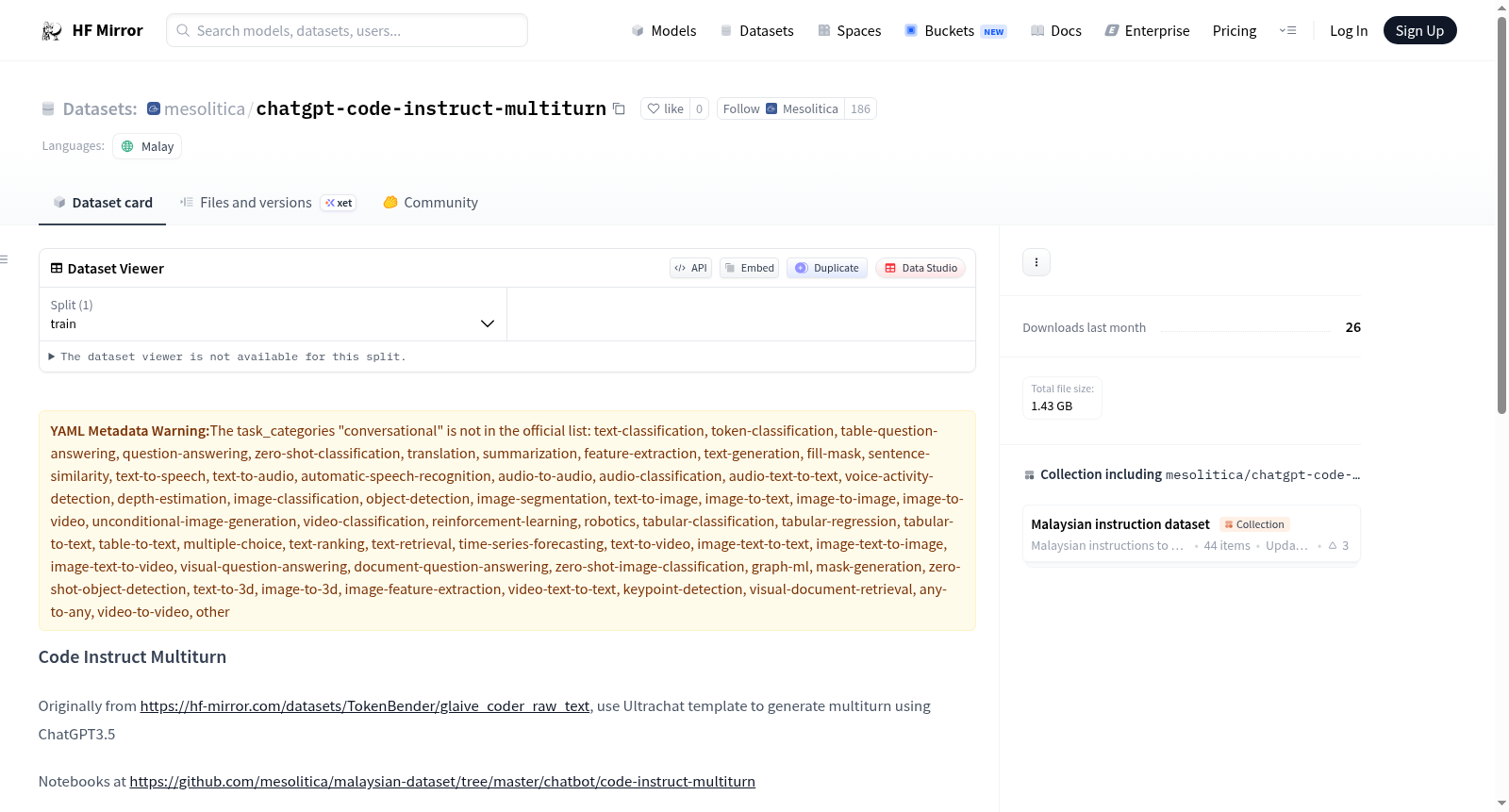Open the Embed button in viewer
Screen dimensions: 1509x812
click(749, 268)
